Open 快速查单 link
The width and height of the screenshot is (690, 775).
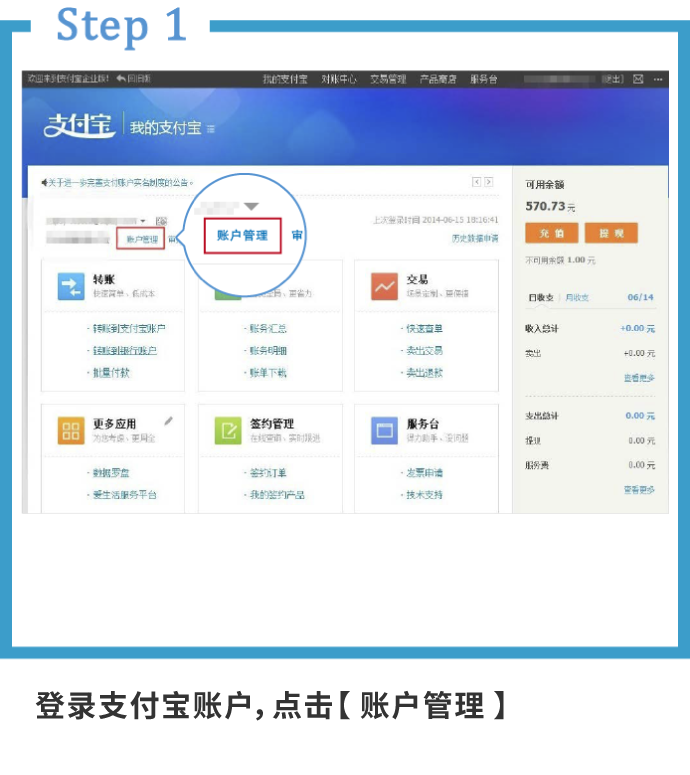[x=425, y=329]
